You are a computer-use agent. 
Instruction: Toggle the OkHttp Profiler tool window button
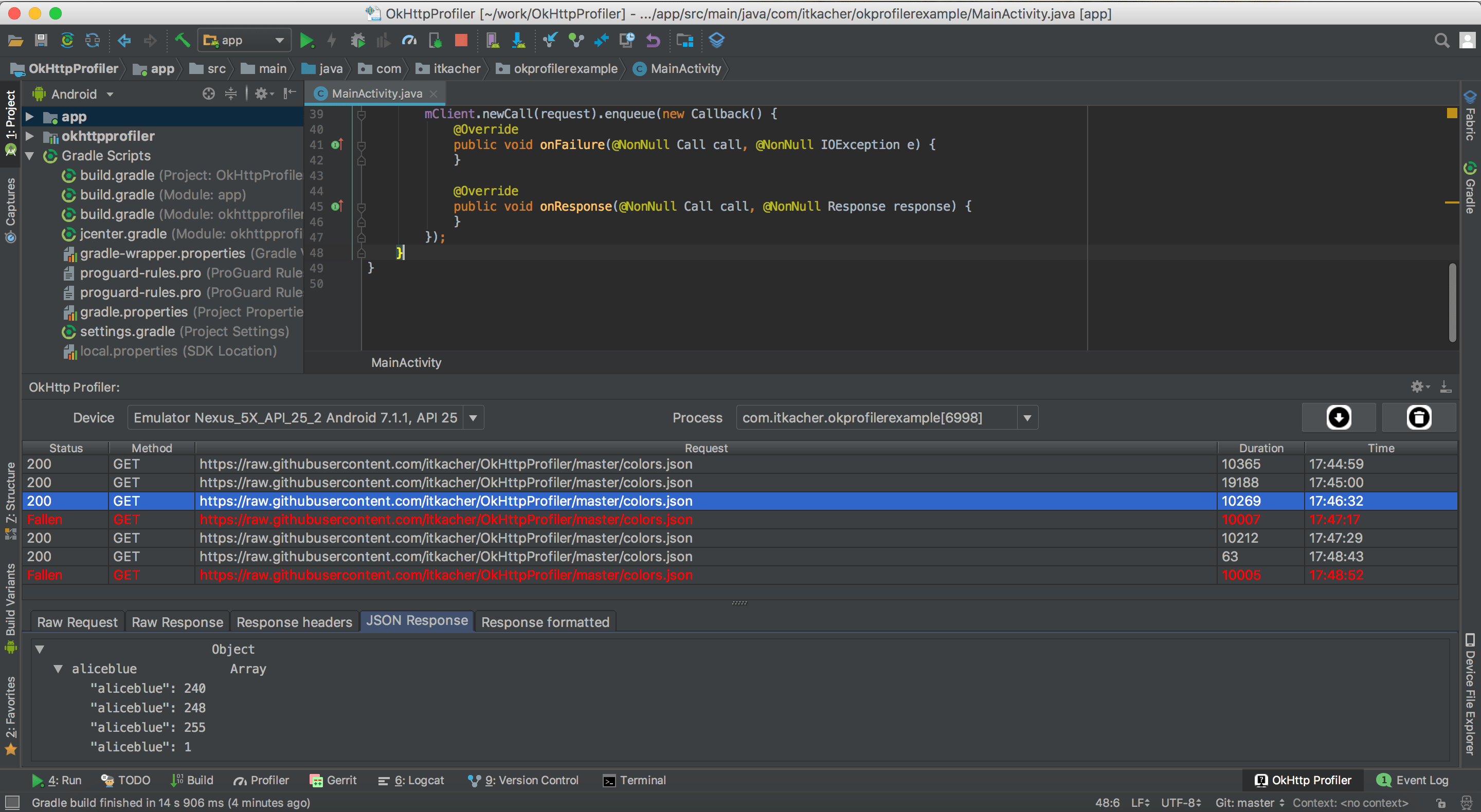tap(1304, 780)
